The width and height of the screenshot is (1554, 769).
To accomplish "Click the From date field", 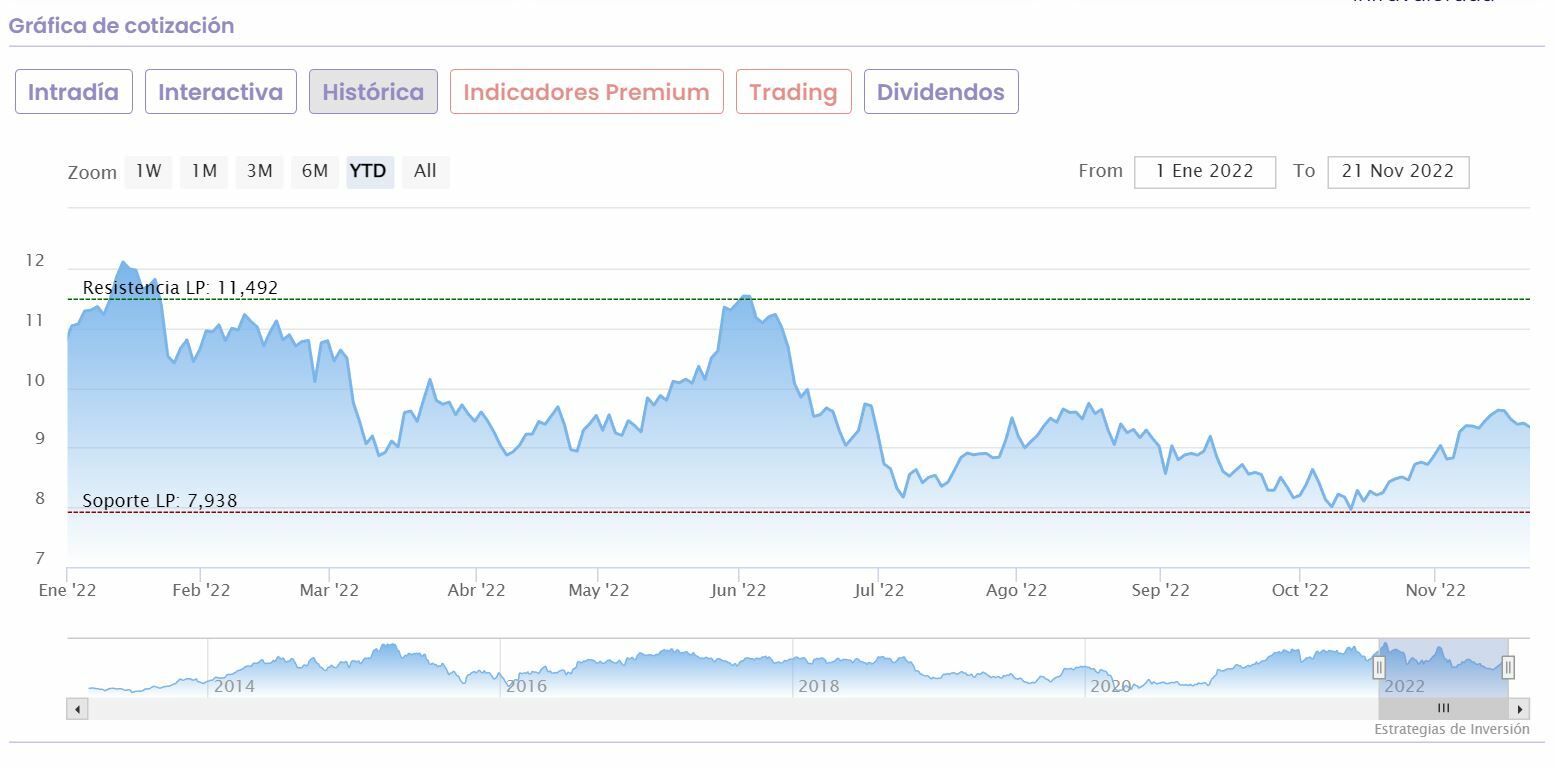I will 1204,171.
